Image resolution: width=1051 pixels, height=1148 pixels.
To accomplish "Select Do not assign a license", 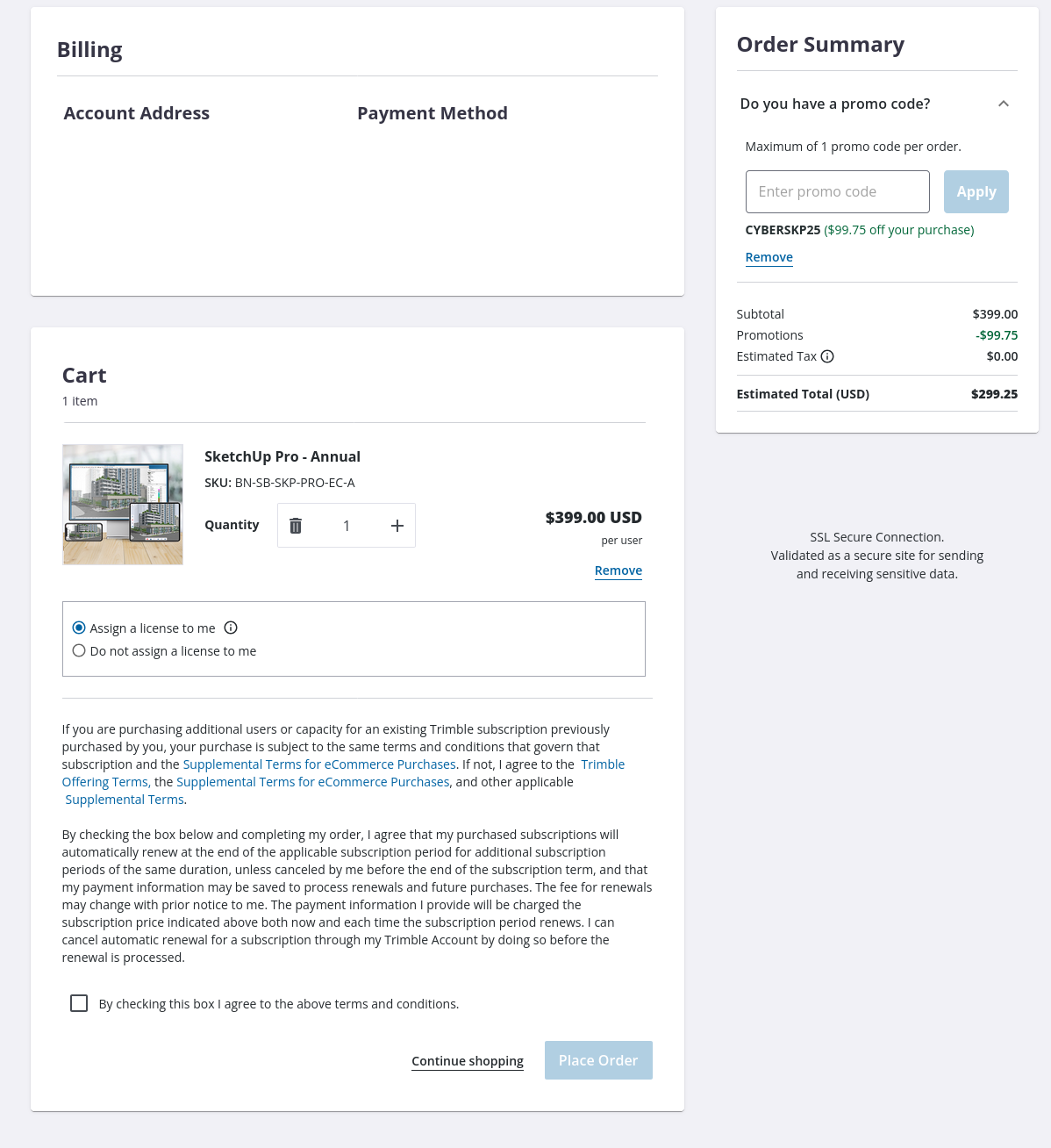I will 79,650.
